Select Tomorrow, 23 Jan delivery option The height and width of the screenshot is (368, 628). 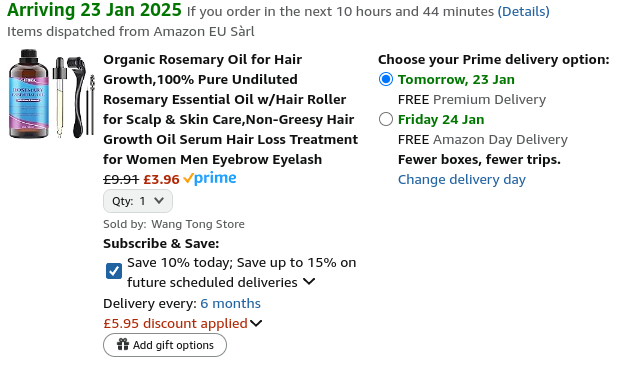[386, 79]
